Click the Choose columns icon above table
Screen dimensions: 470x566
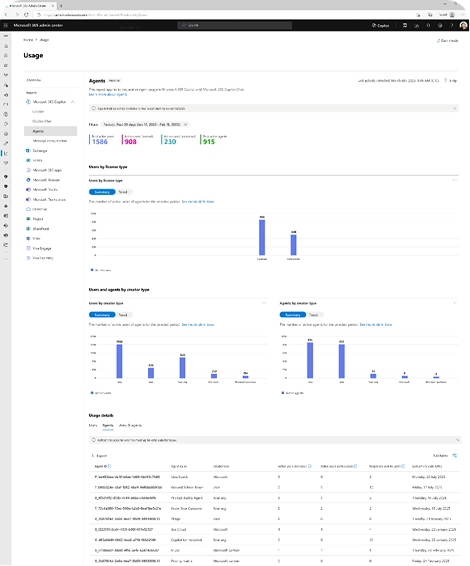pyautogui.click(x=454, y=456)
